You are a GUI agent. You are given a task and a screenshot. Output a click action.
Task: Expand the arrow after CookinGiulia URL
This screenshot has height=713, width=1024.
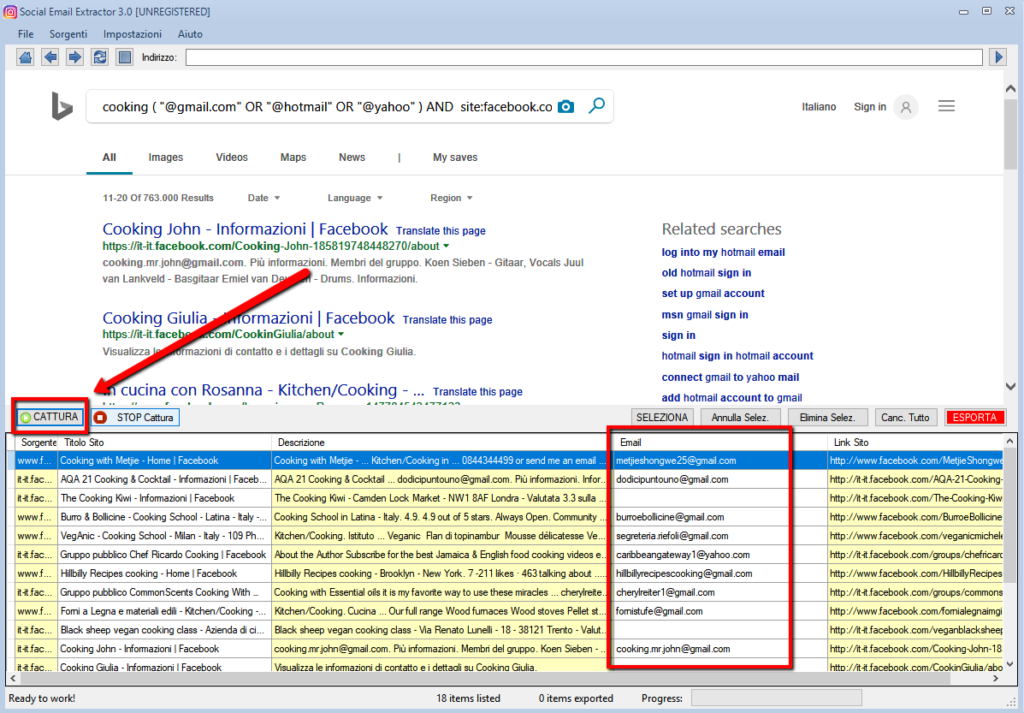340,334
